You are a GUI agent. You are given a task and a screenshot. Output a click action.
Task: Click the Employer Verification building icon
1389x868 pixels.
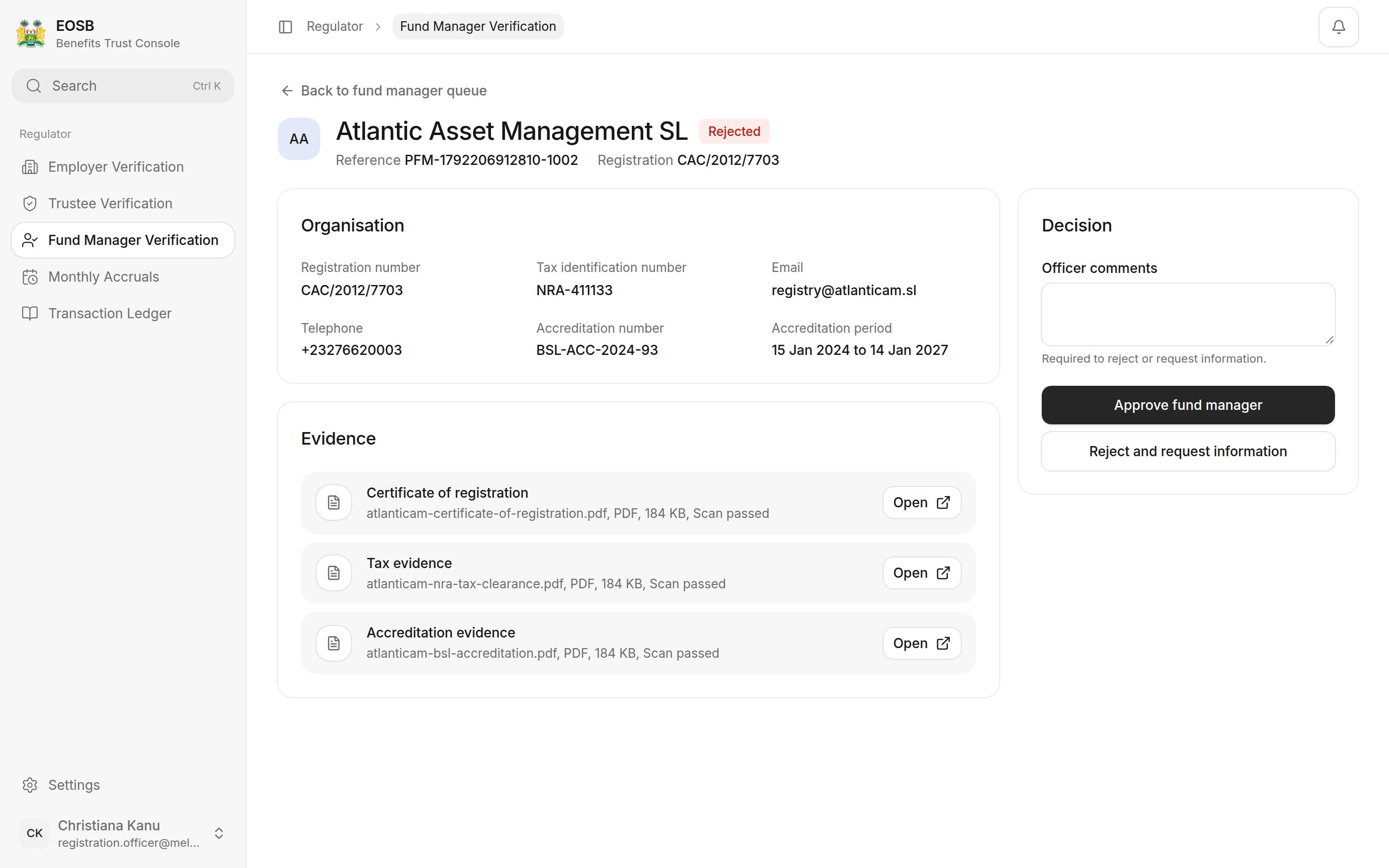(30, 167)
